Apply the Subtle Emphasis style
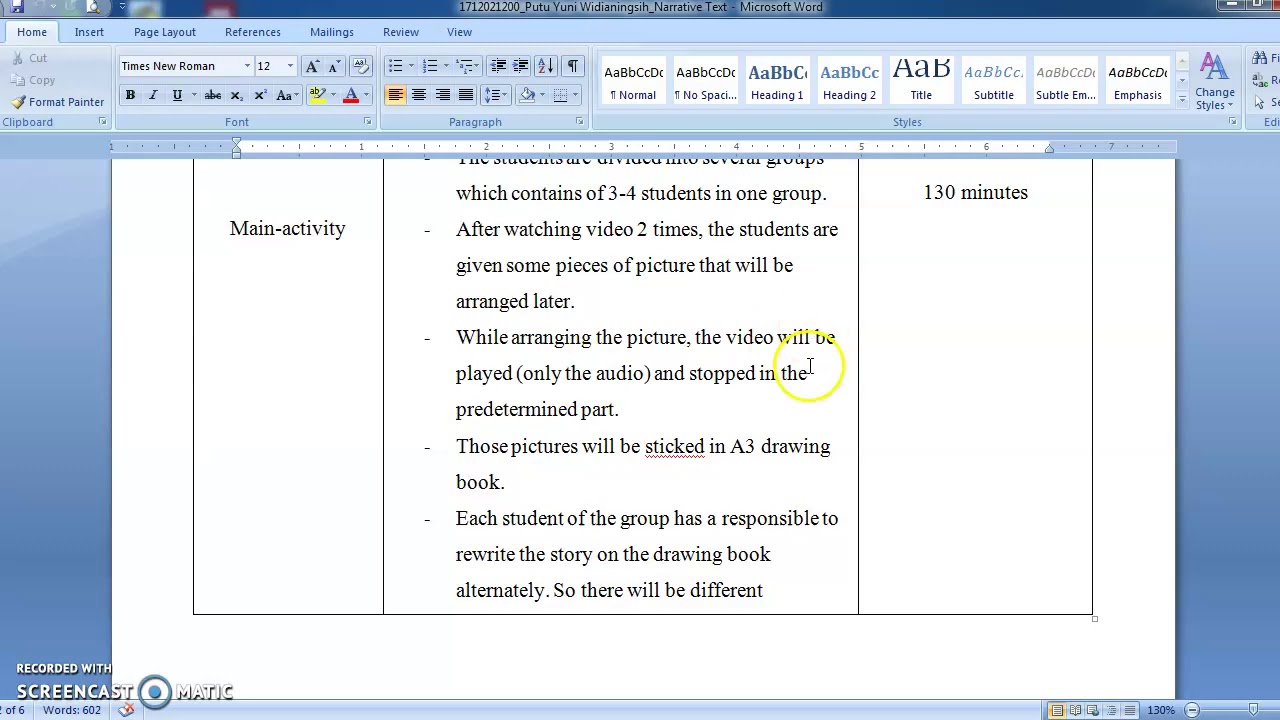 tap(1066, 80)
